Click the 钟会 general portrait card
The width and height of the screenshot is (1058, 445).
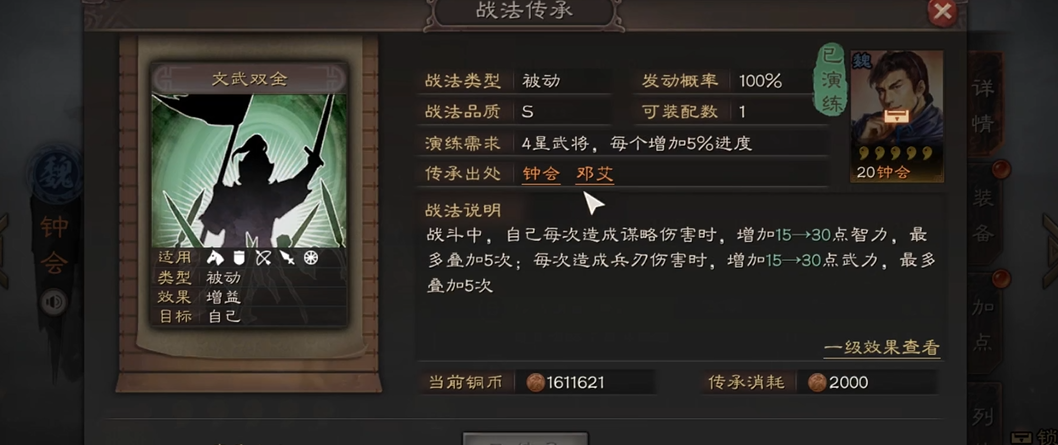point(897,116)
